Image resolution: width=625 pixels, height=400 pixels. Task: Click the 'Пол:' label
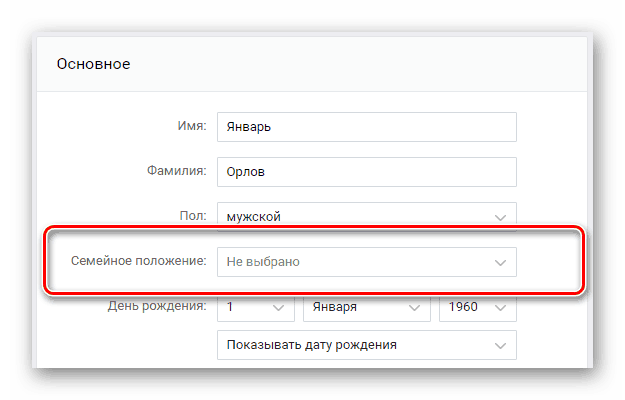pyautogui.click(x=192, y=215)
